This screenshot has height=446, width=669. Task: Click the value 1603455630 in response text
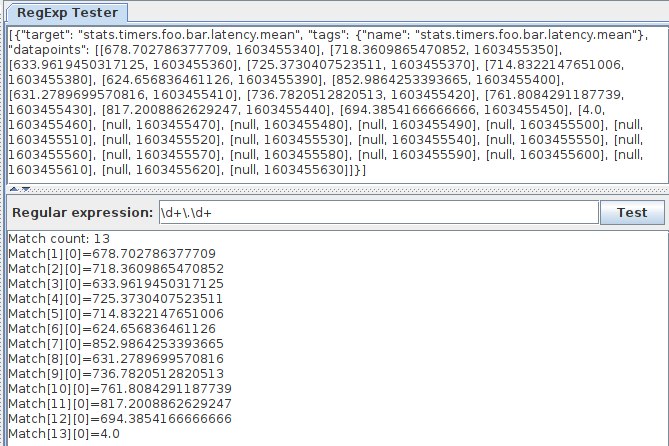pos(305,170)
